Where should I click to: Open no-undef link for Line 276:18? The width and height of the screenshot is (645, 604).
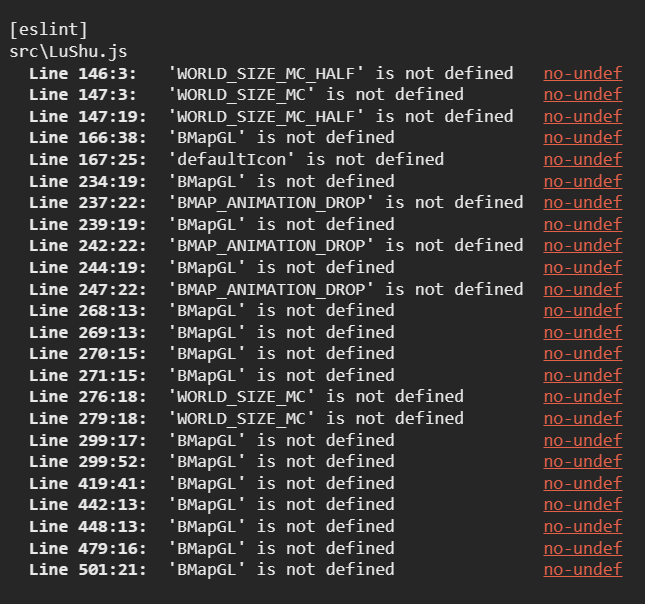click(583, 397)
